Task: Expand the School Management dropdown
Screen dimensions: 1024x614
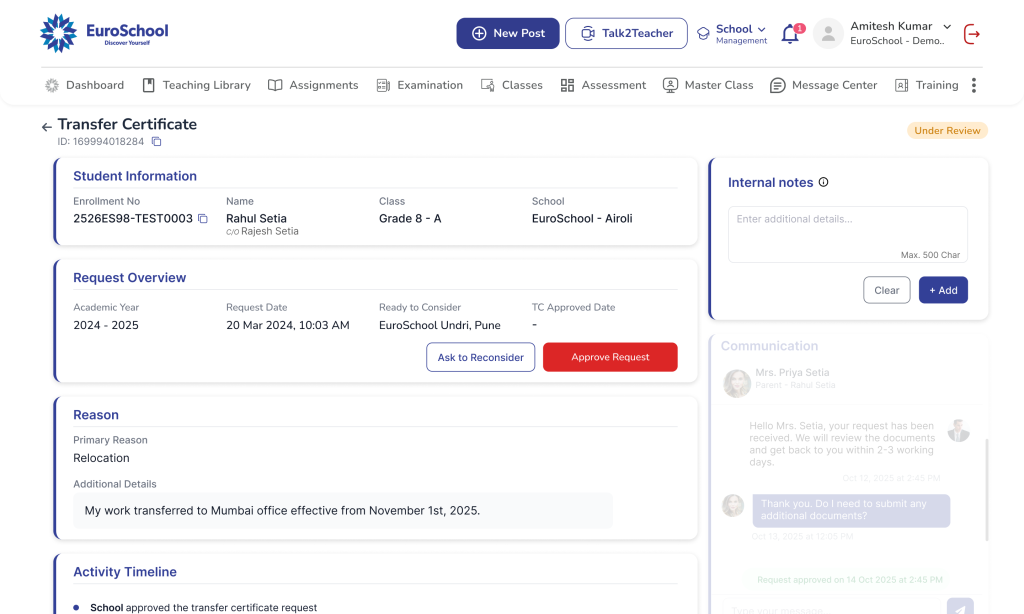Action: (740, 34)
